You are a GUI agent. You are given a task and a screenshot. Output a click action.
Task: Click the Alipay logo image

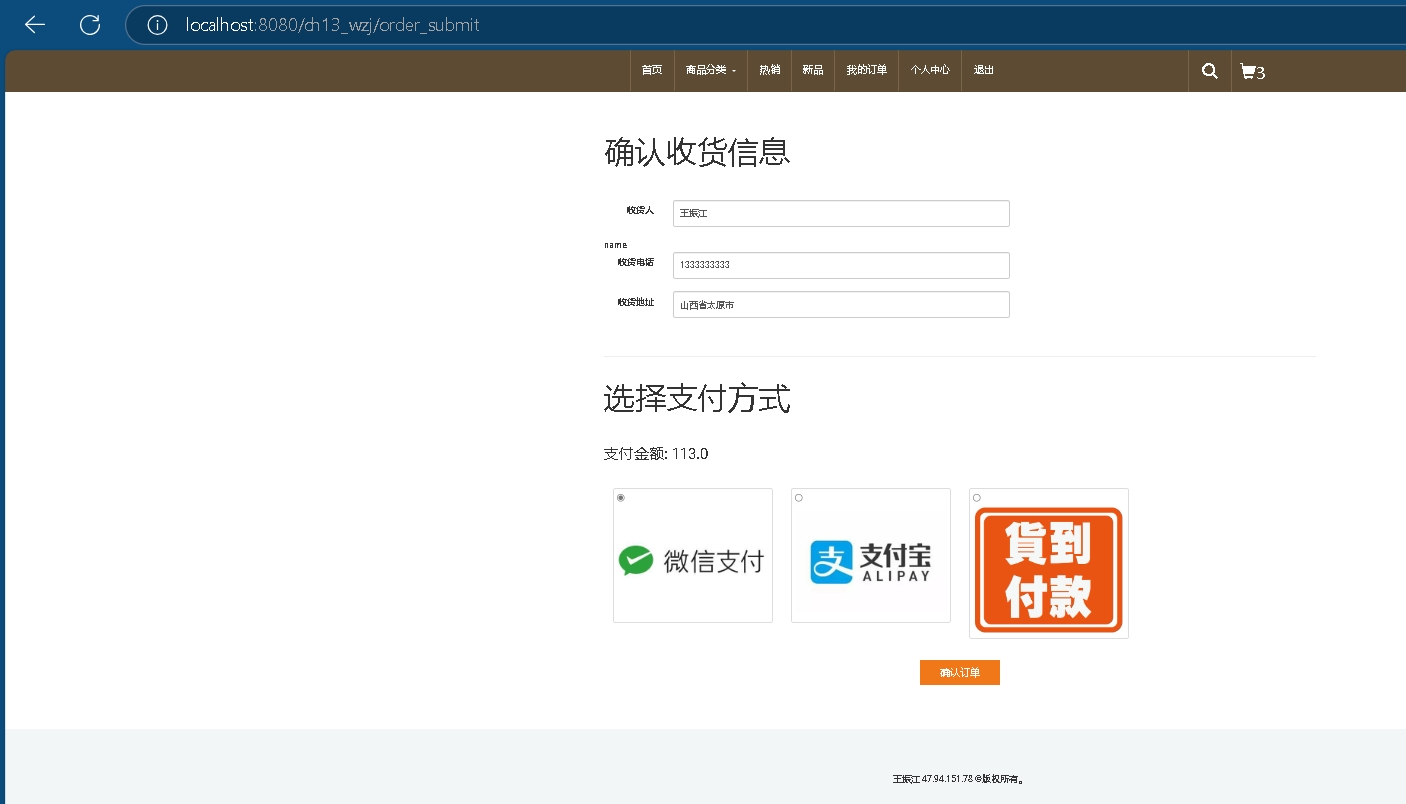(x=870, y=561)
